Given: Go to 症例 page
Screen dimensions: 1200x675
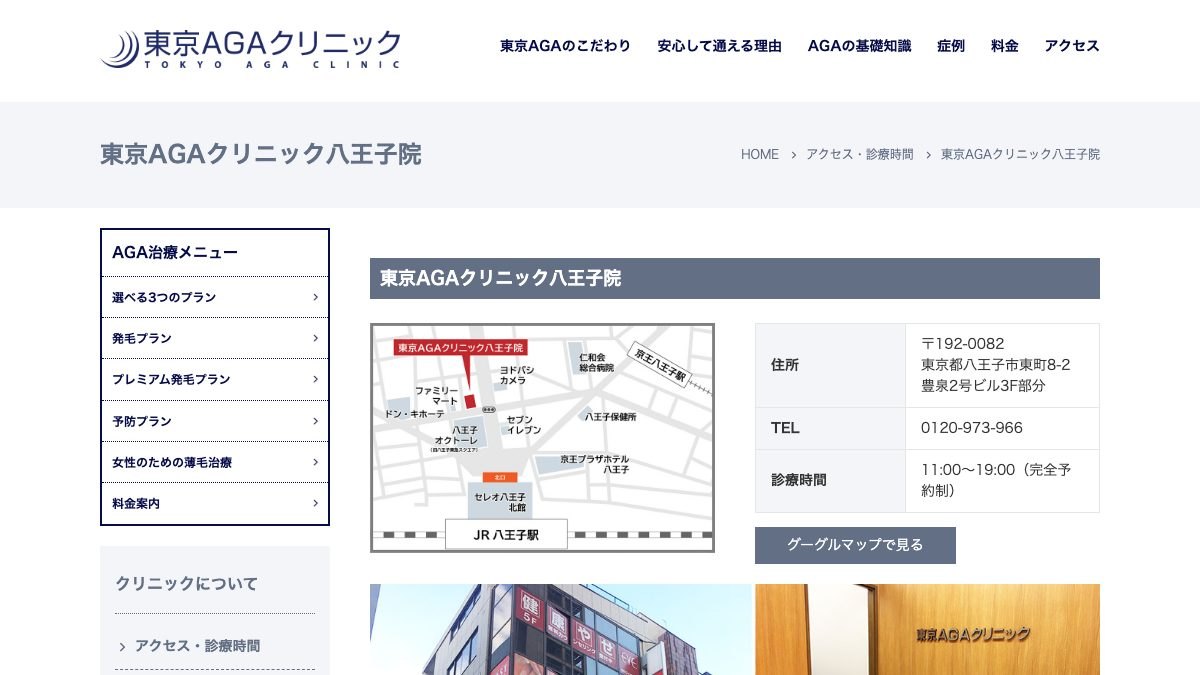Looking at the screenshot, I should pos(951,46).
